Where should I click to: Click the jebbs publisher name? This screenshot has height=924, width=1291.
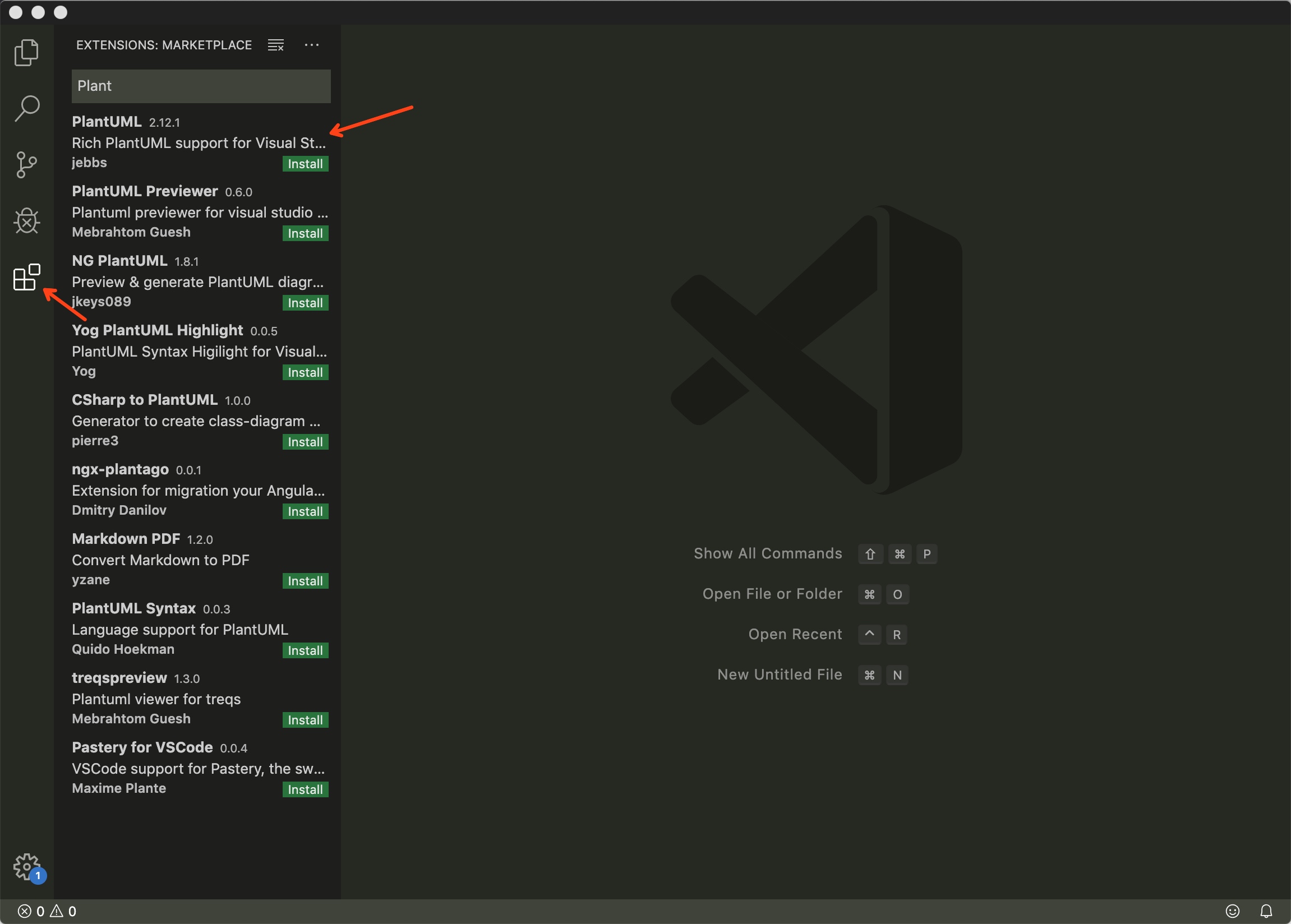pos(89,163)
